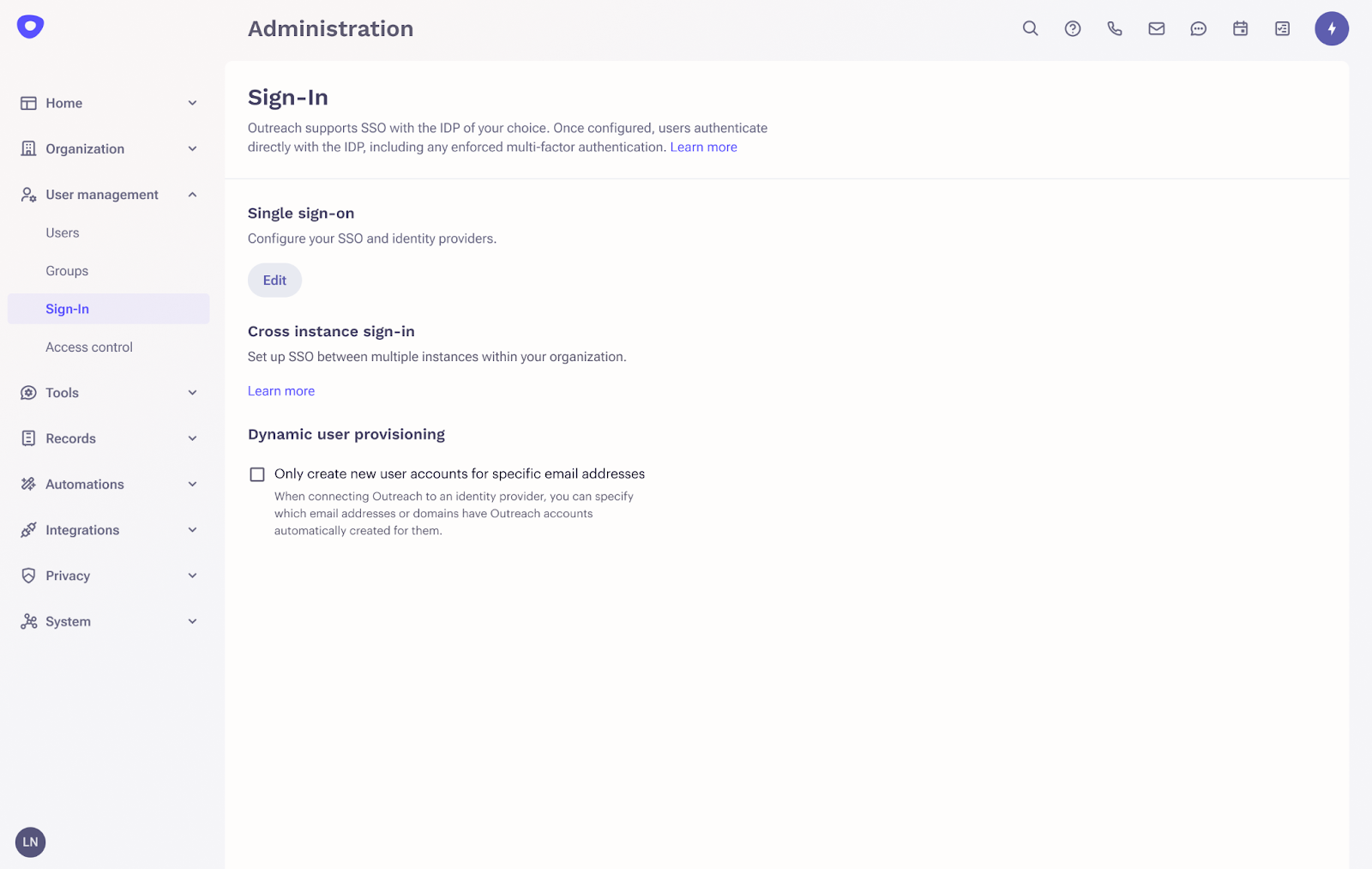The width and height of the screenshot is (1372, 869).
Task: Select the Records menu label
Action: tap(70, 438)
